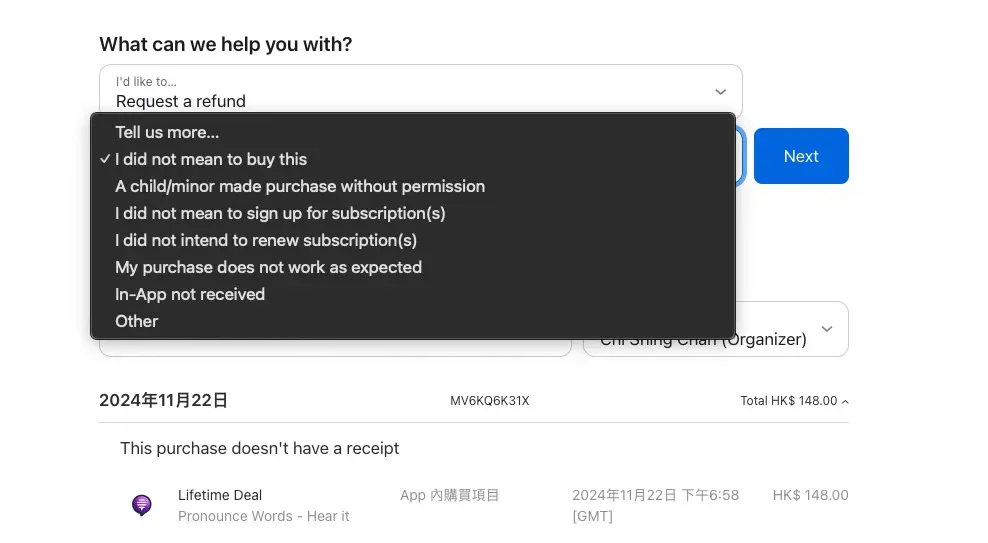Click the 2024年11月22日 date heading
The image size is (988, 543).
[164, 401]
